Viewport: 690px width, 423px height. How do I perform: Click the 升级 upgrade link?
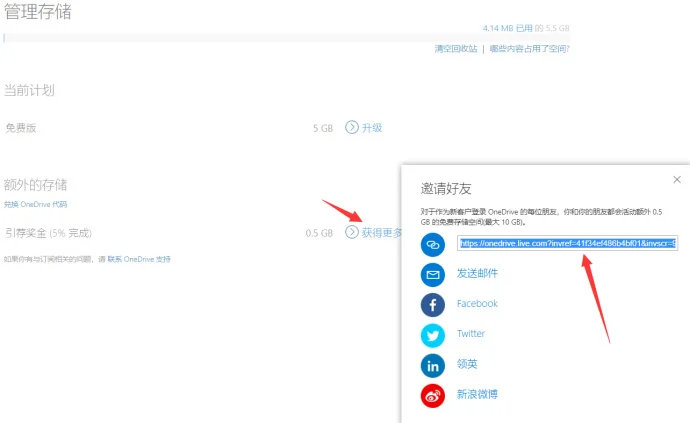(372, 128)
